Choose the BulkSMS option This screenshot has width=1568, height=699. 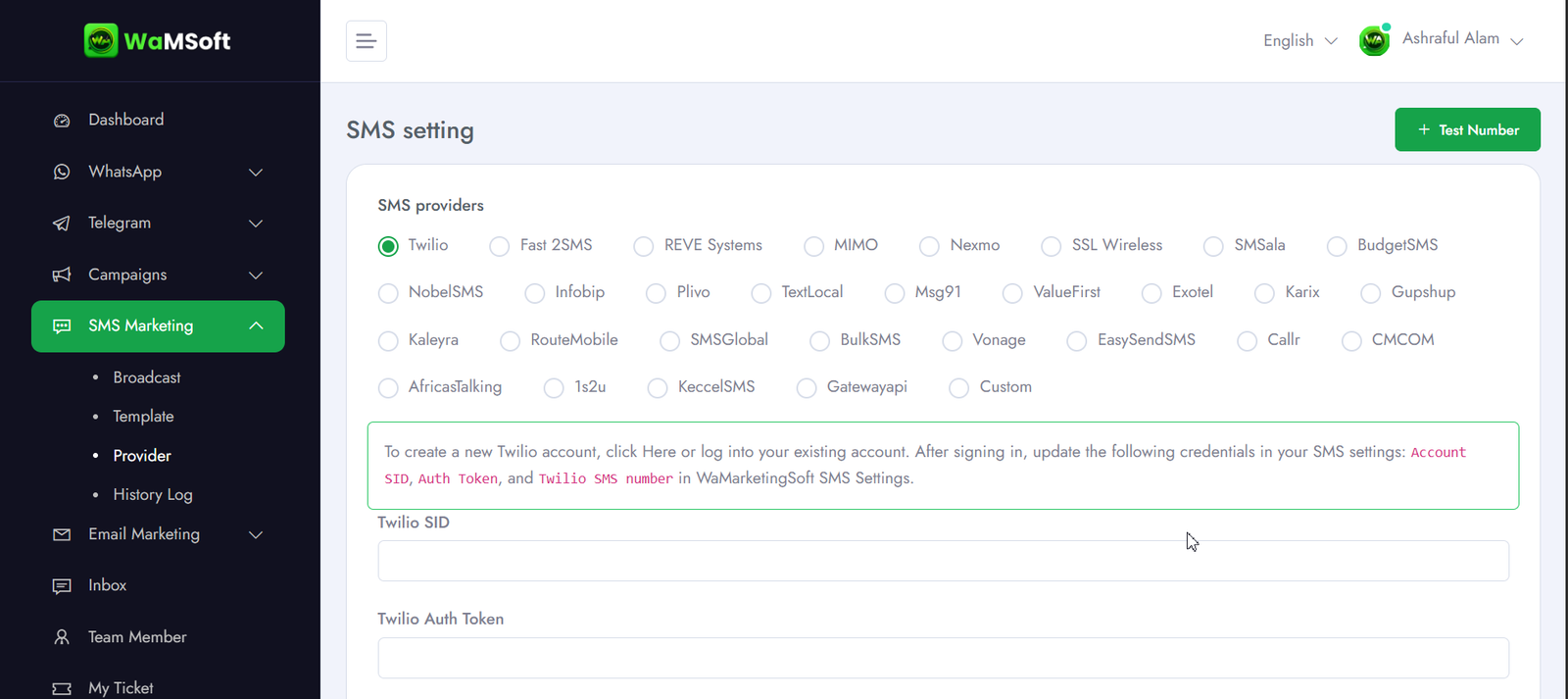820,341
